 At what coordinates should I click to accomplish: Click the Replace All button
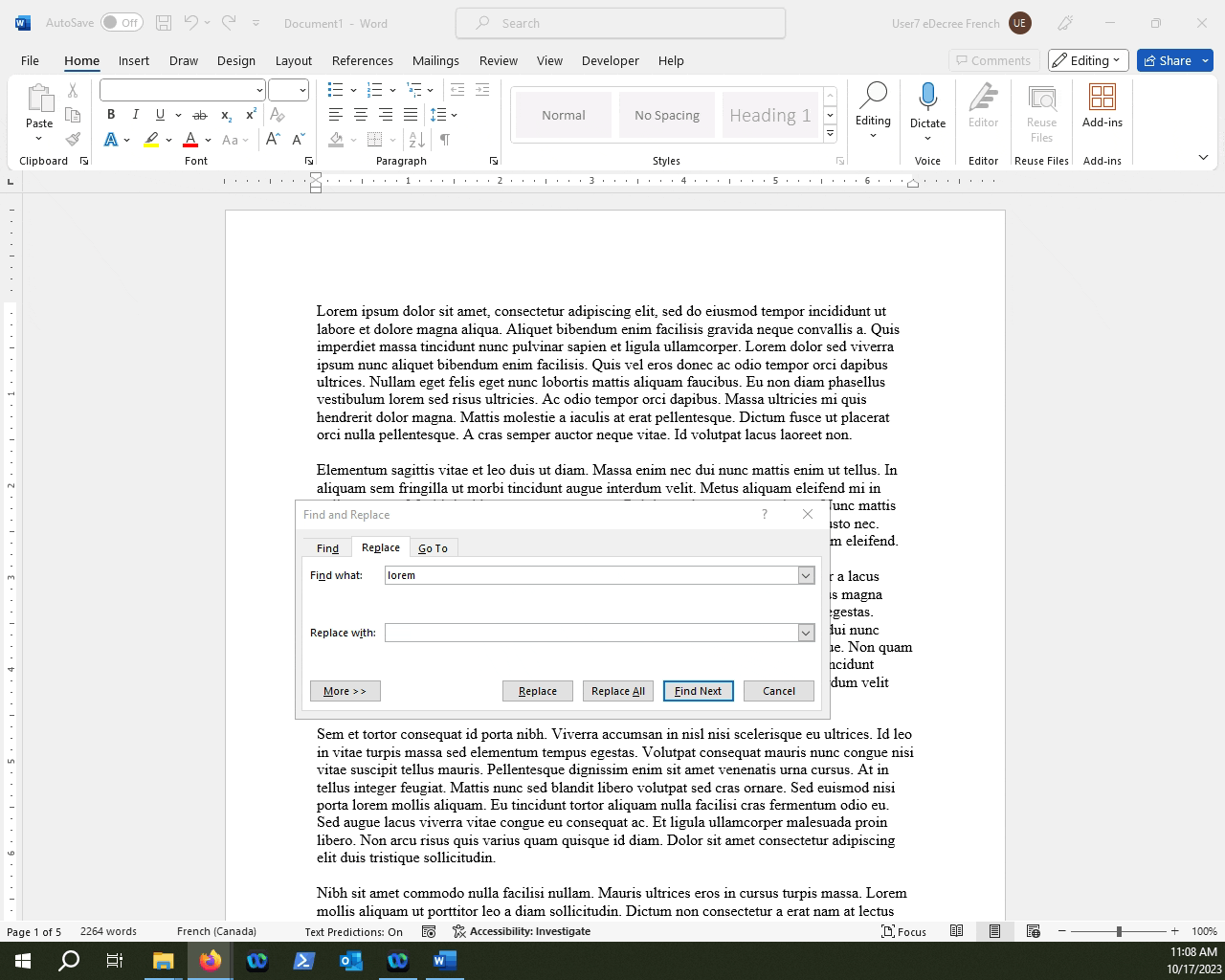click(617, 690)
